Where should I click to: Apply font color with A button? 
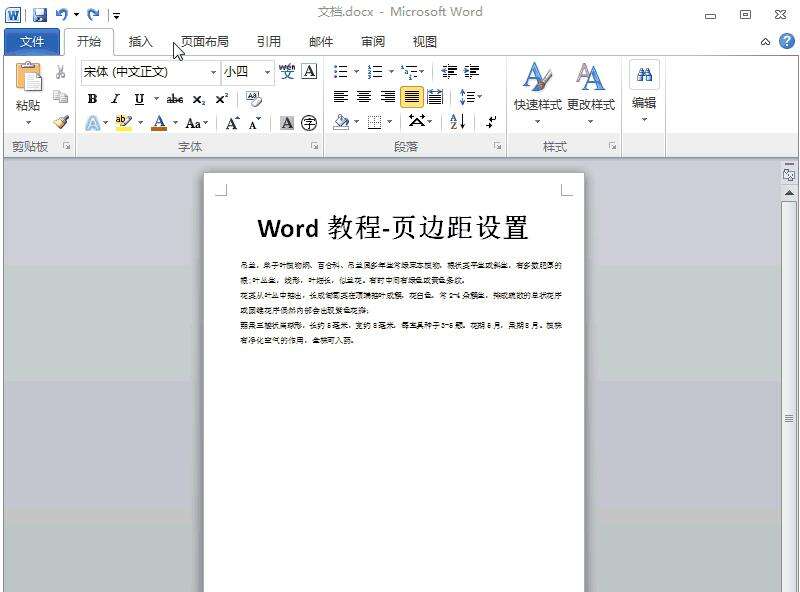point(159,123)
